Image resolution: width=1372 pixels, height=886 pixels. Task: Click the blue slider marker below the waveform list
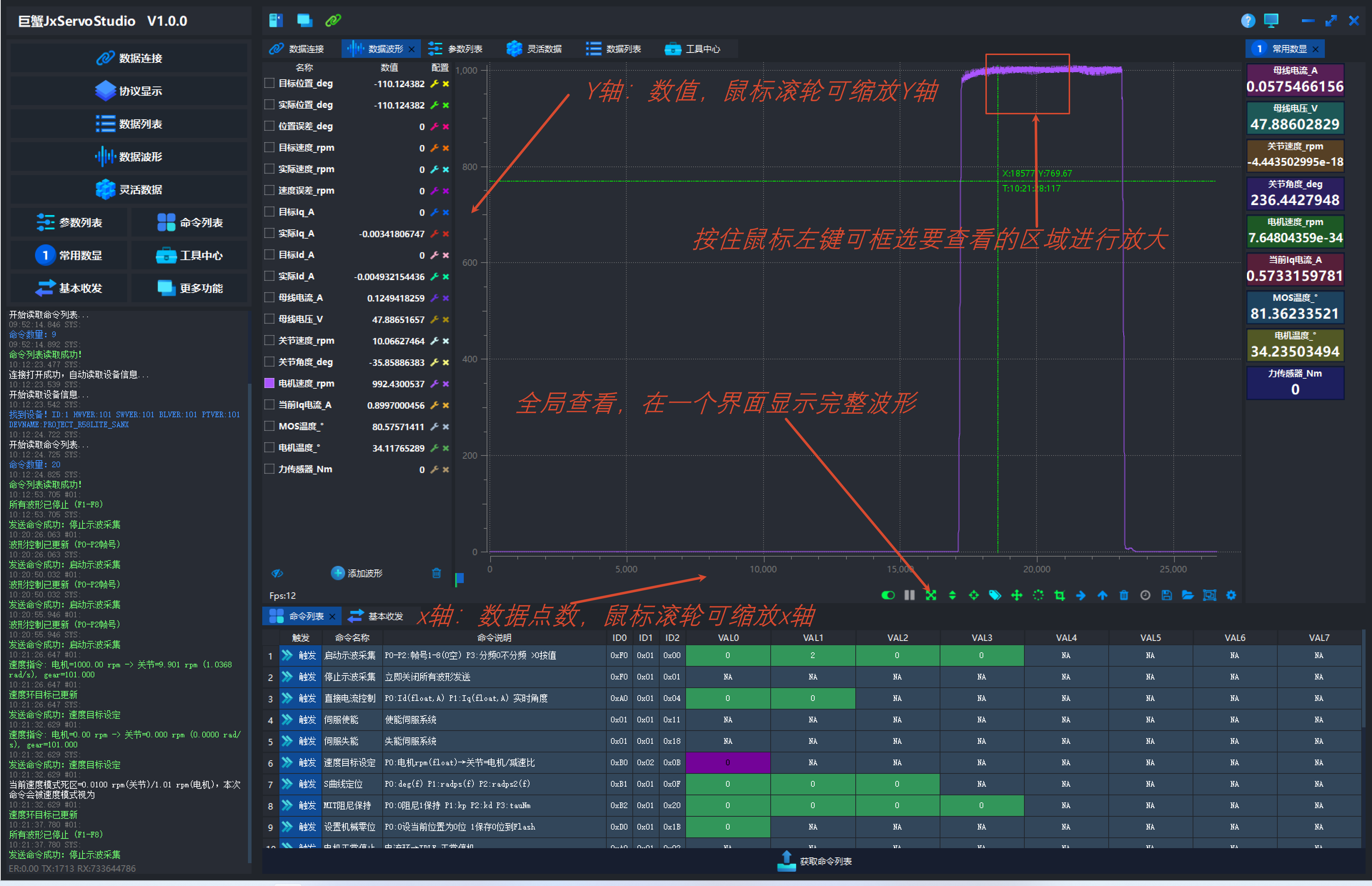[459, 579]
